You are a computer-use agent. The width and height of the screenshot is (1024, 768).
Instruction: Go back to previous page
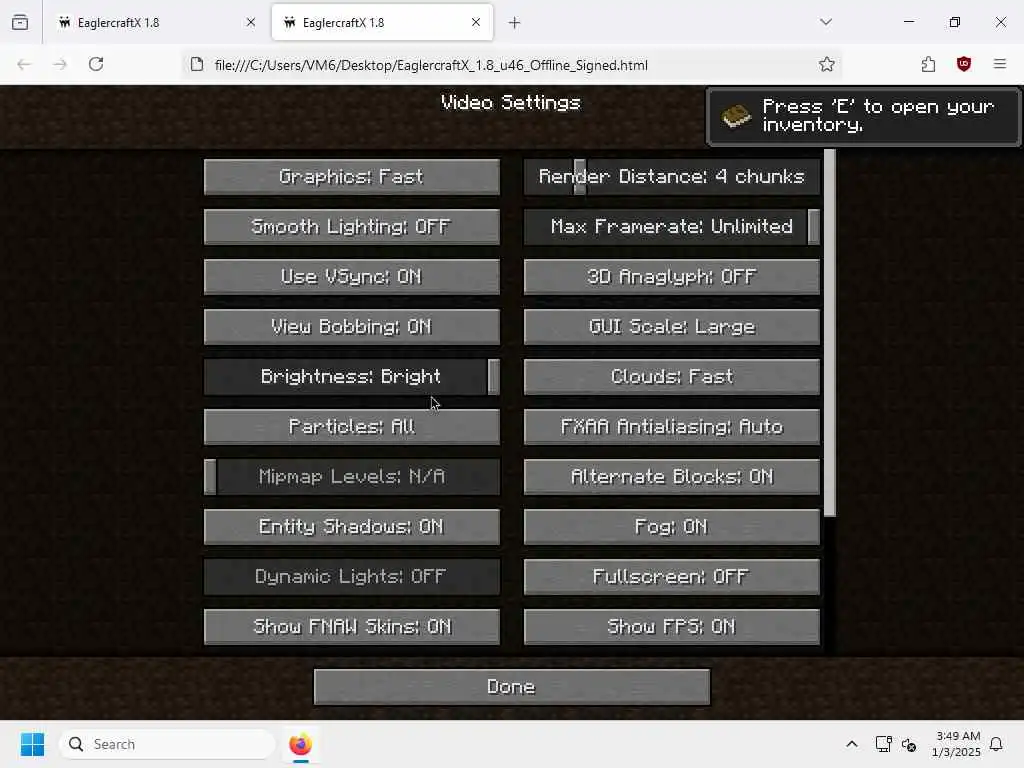point(24,64)
